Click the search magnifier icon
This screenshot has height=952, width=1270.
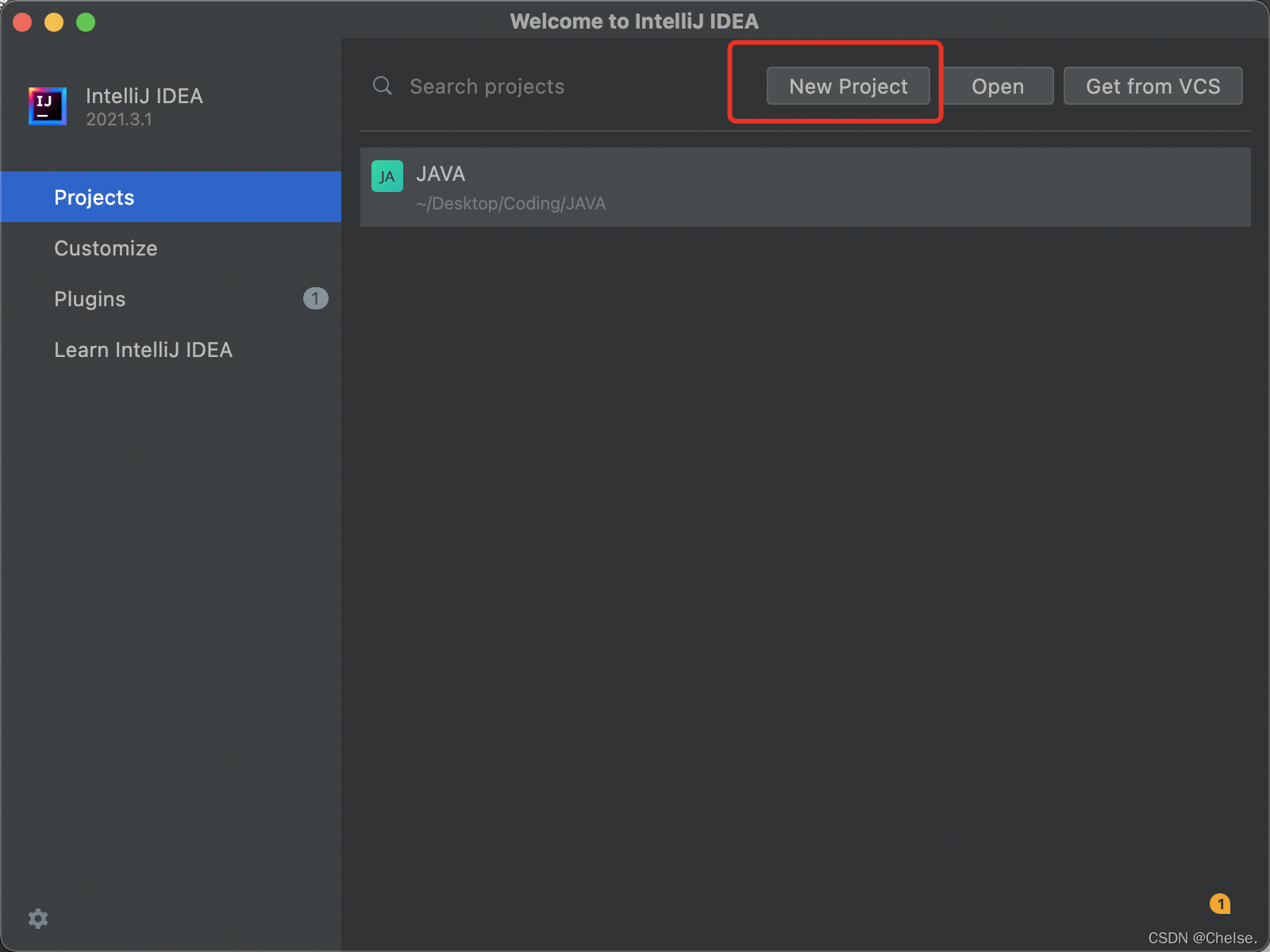pos(383,86)
